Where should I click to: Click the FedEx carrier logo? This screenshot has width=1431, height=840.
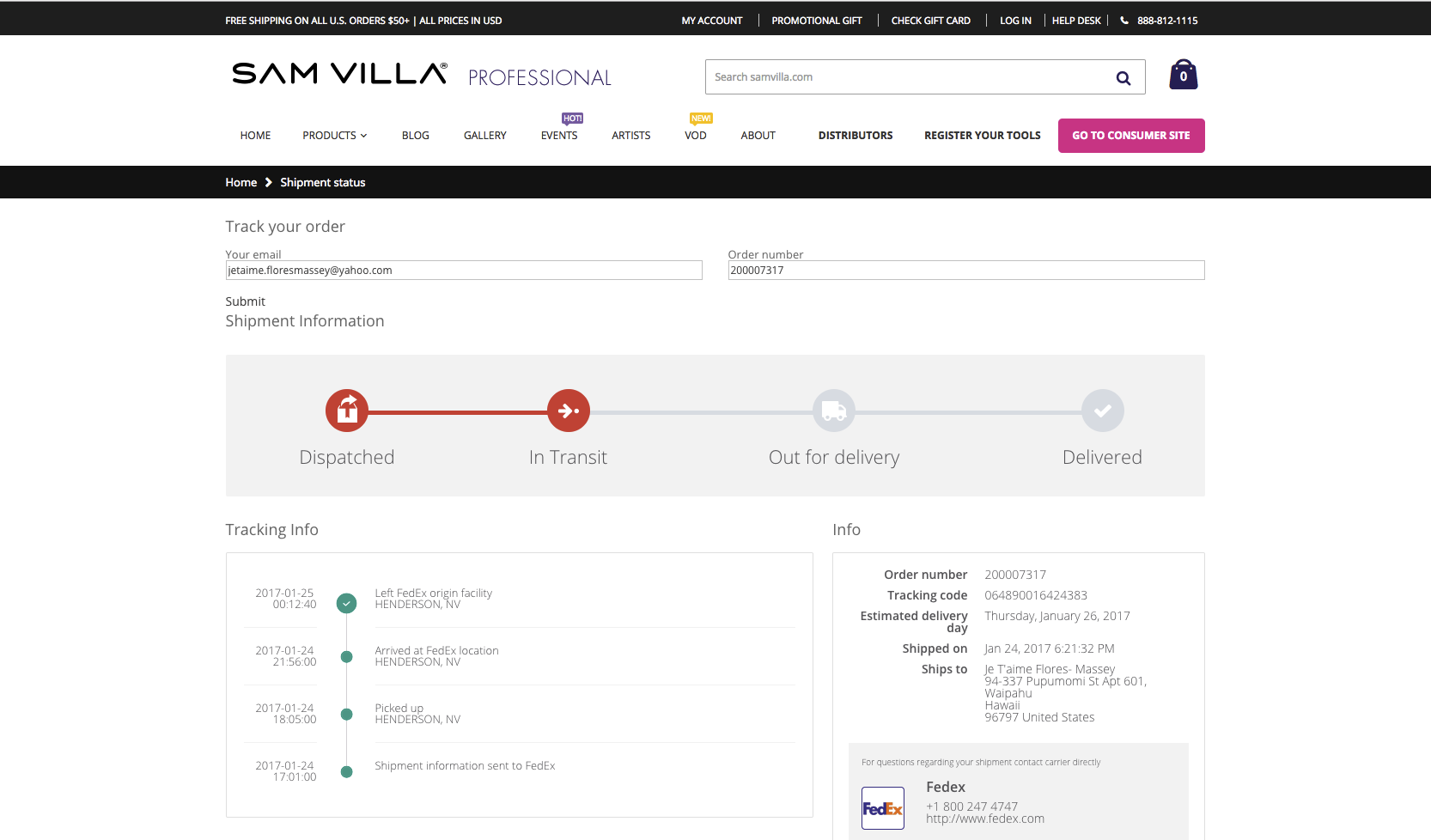pos(882,807)
